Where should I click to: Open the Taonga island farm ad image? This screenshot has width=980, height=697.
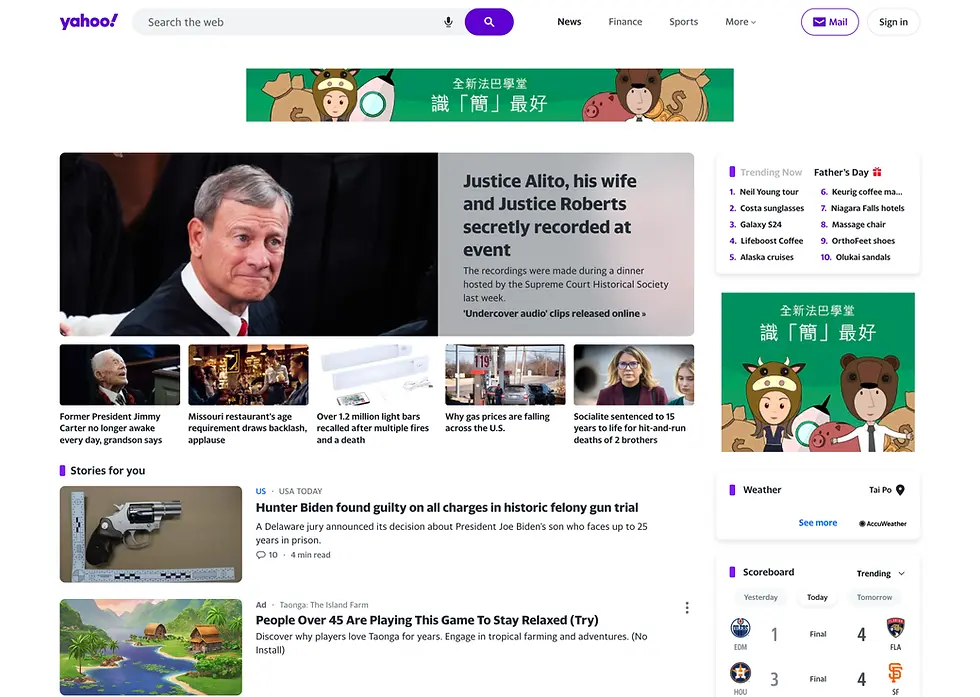[151, 647]
